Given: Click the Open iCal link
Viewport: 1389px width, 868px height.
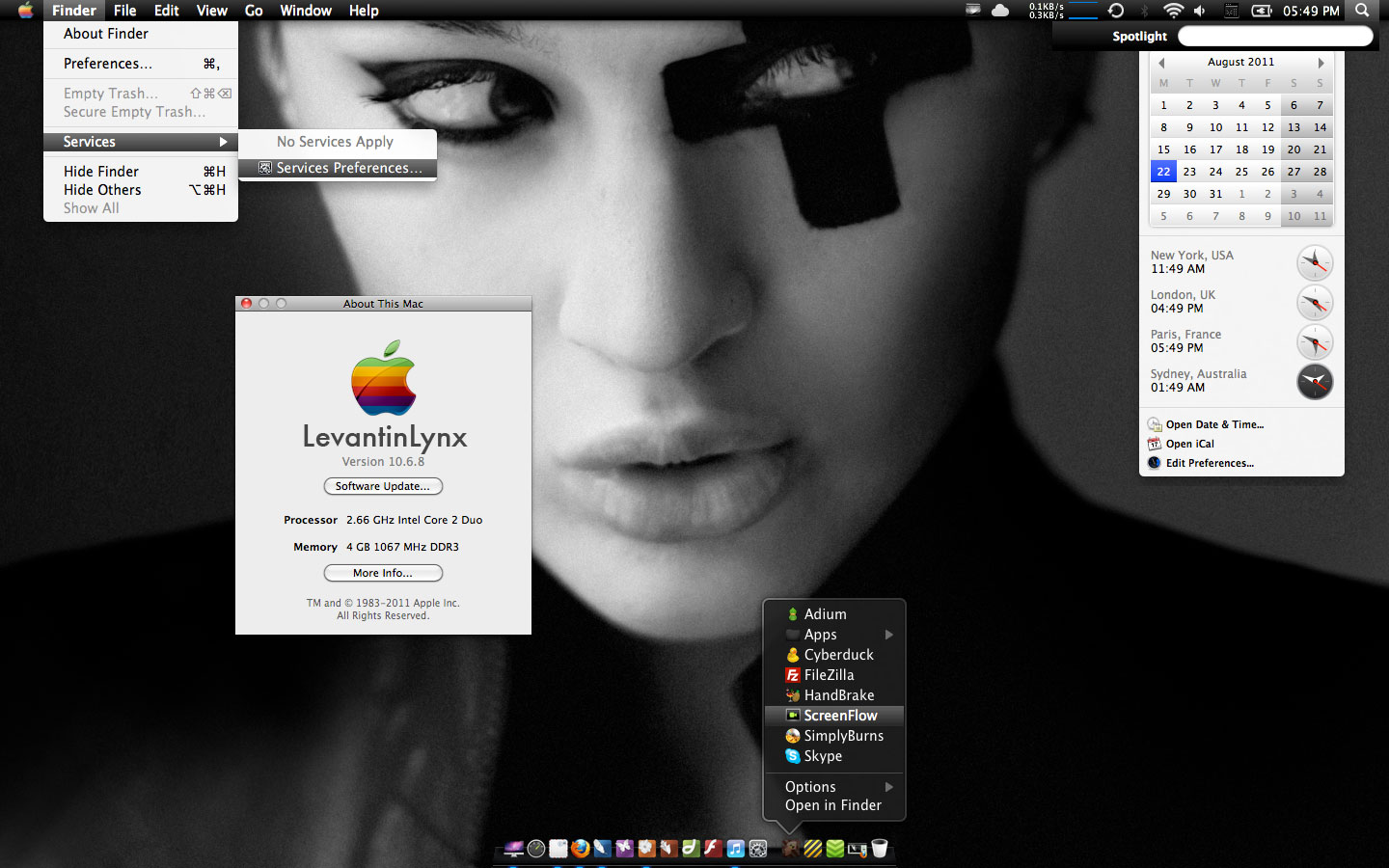Looking at the screenshot, I should click(x=1189, y=444).
